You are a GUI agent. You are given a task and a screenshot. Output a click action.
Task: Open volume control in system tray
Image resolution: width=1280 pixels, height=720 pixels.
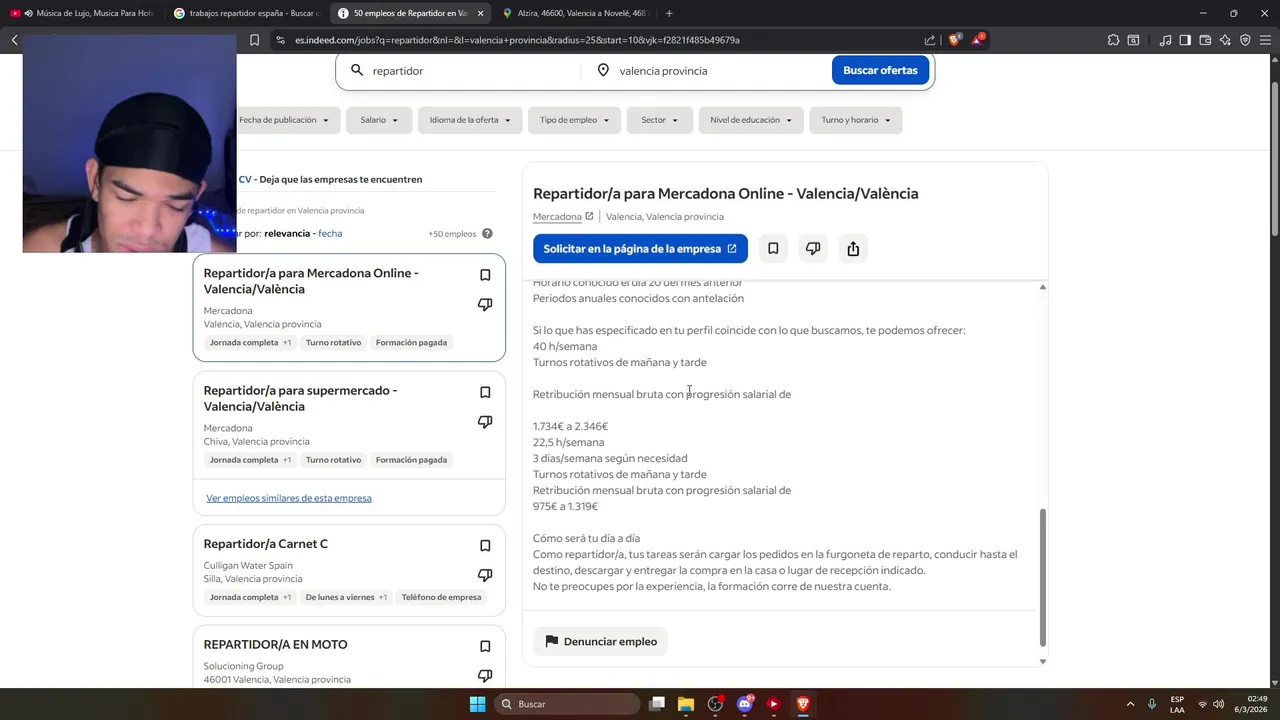[x=1219, y=704]
